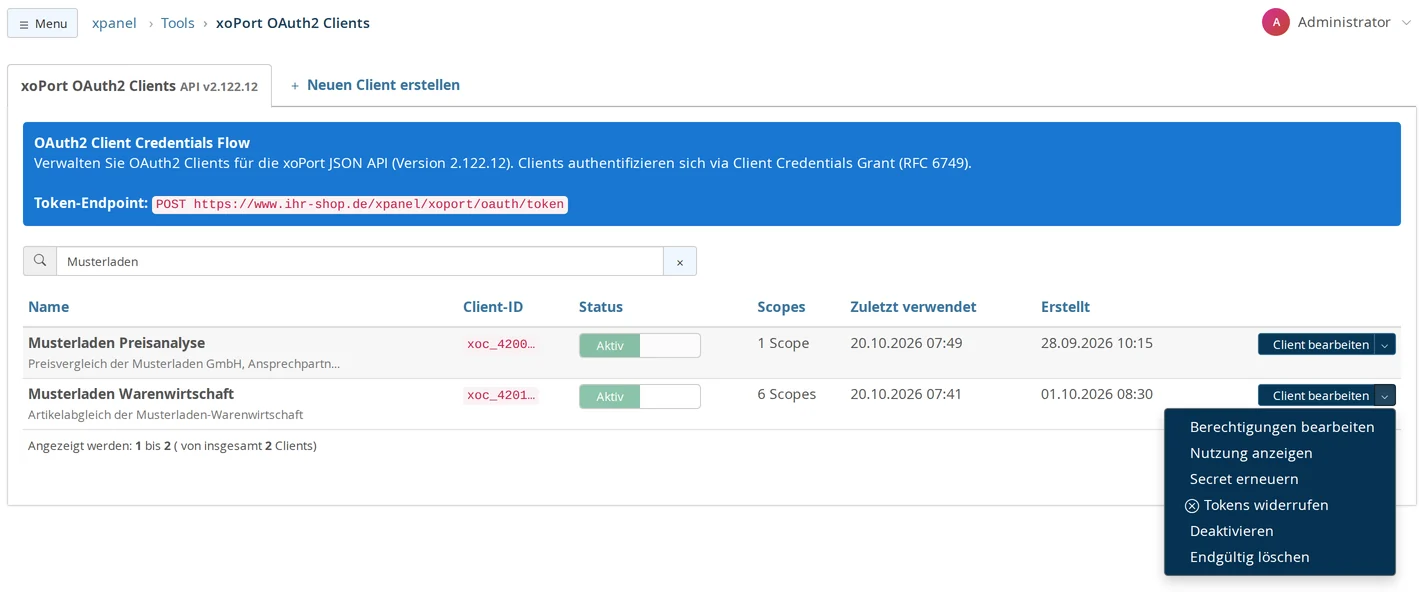
Task: Click the 1 Scope cell
Action: click(x=783, y=343)
